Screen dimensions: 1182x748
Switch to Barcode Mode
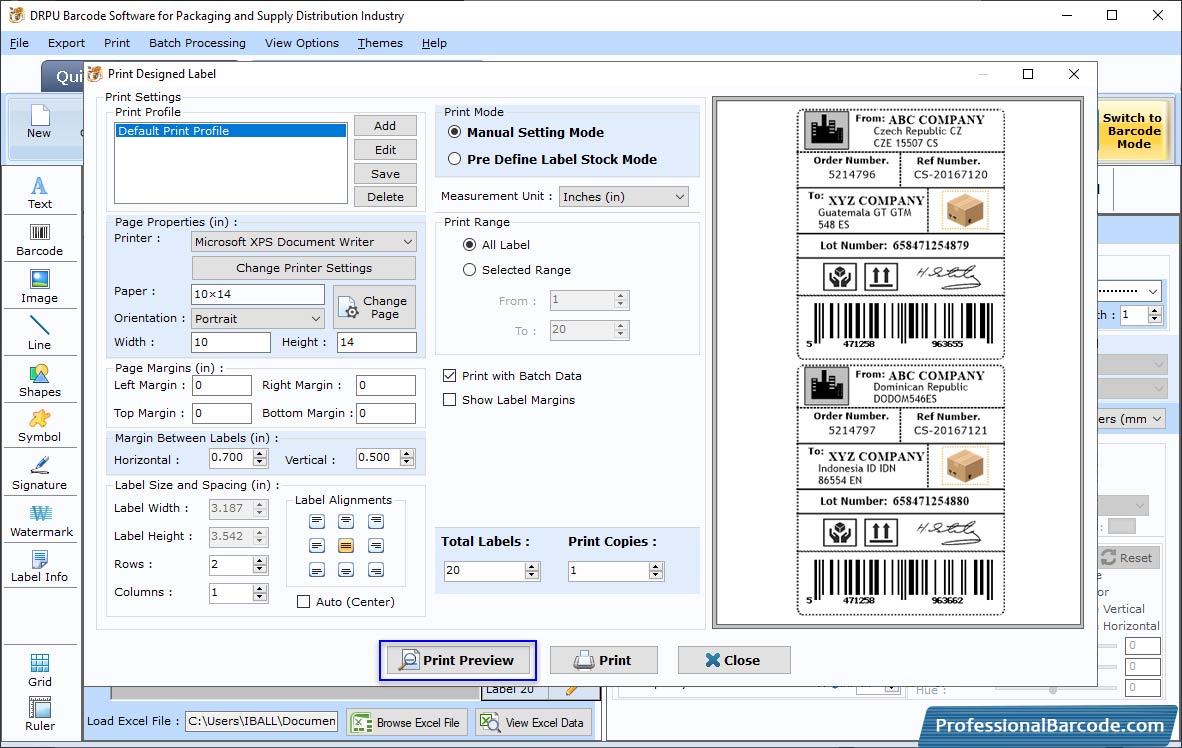pyautogui.click(x=1133, y=131)
